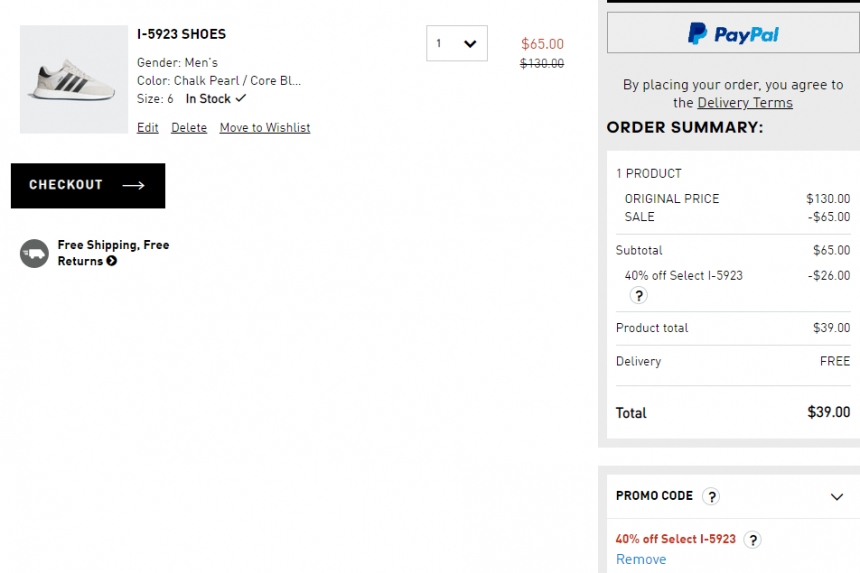This screenshot has height=573, width=860.
Task: Click the arrow on the Checkout button
Action: coord(133,185)
